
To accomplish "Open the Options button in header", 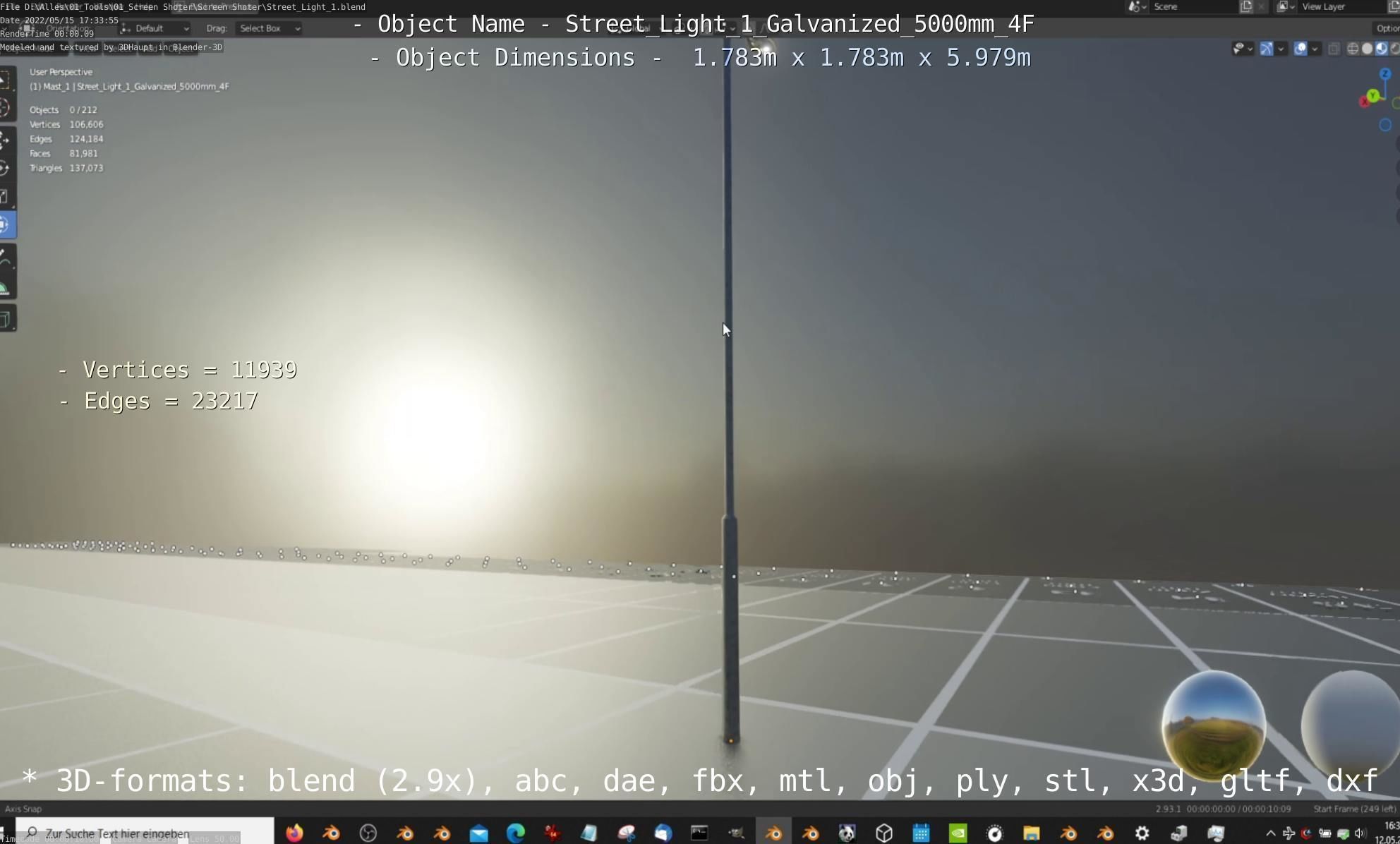I will pyautogui.click(x=1387, y=28).
